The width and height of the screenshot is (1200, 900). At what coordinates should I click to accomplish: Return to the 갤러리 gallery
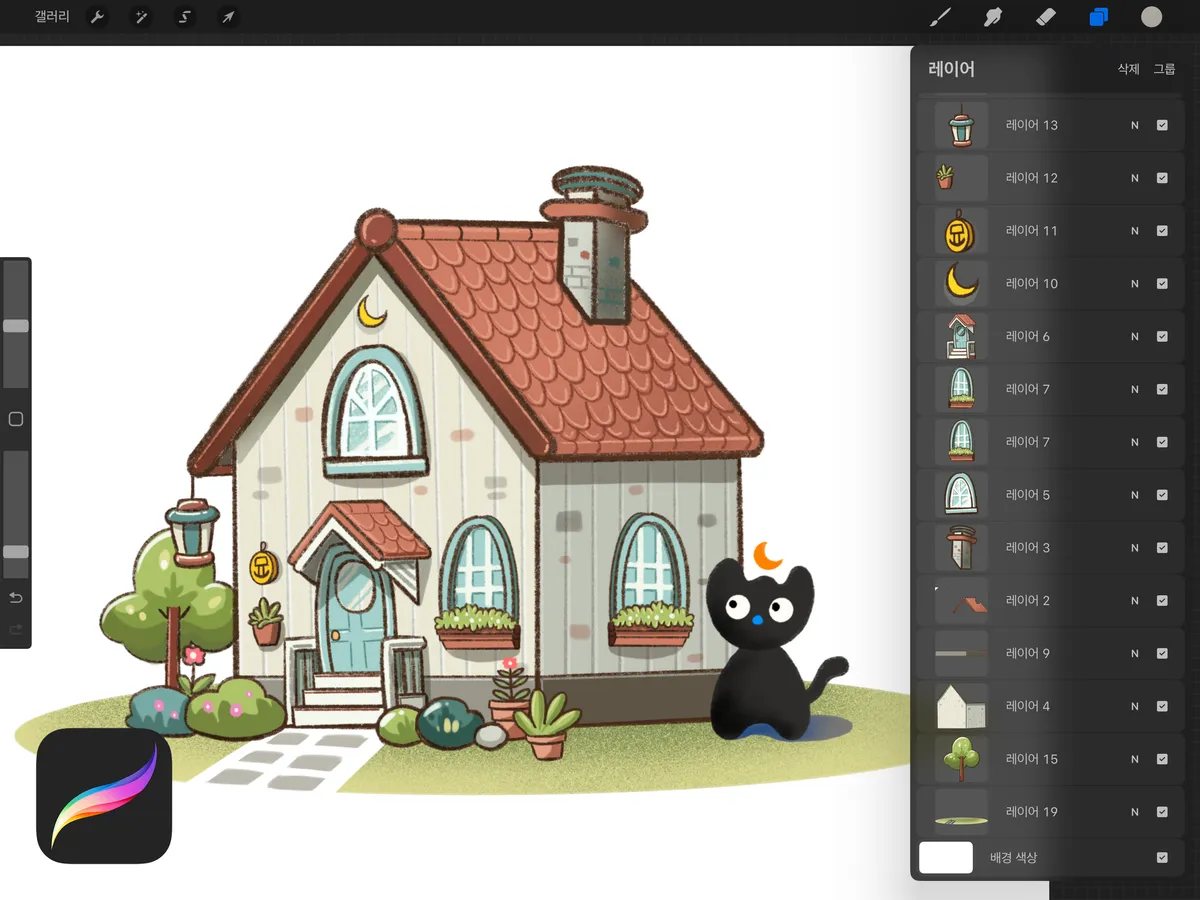click(x=52, y=17)
